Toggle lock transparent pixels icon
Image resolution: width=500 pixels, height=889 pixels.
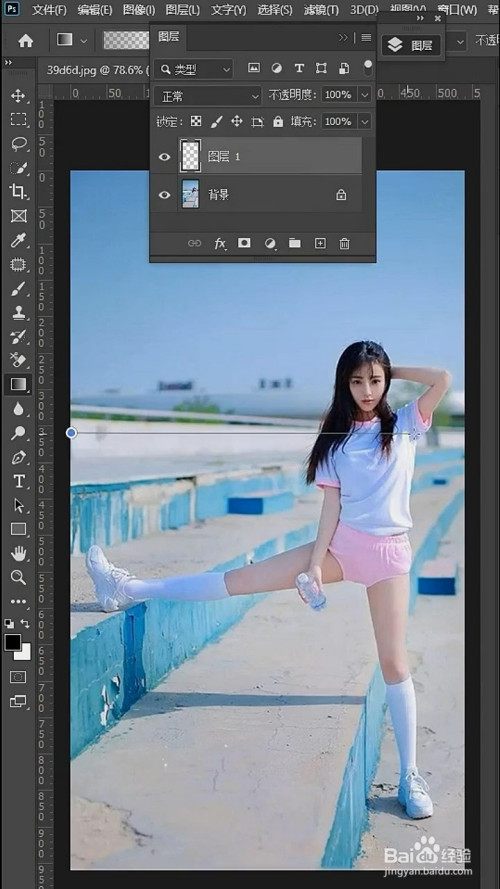[x=196, y=121]
